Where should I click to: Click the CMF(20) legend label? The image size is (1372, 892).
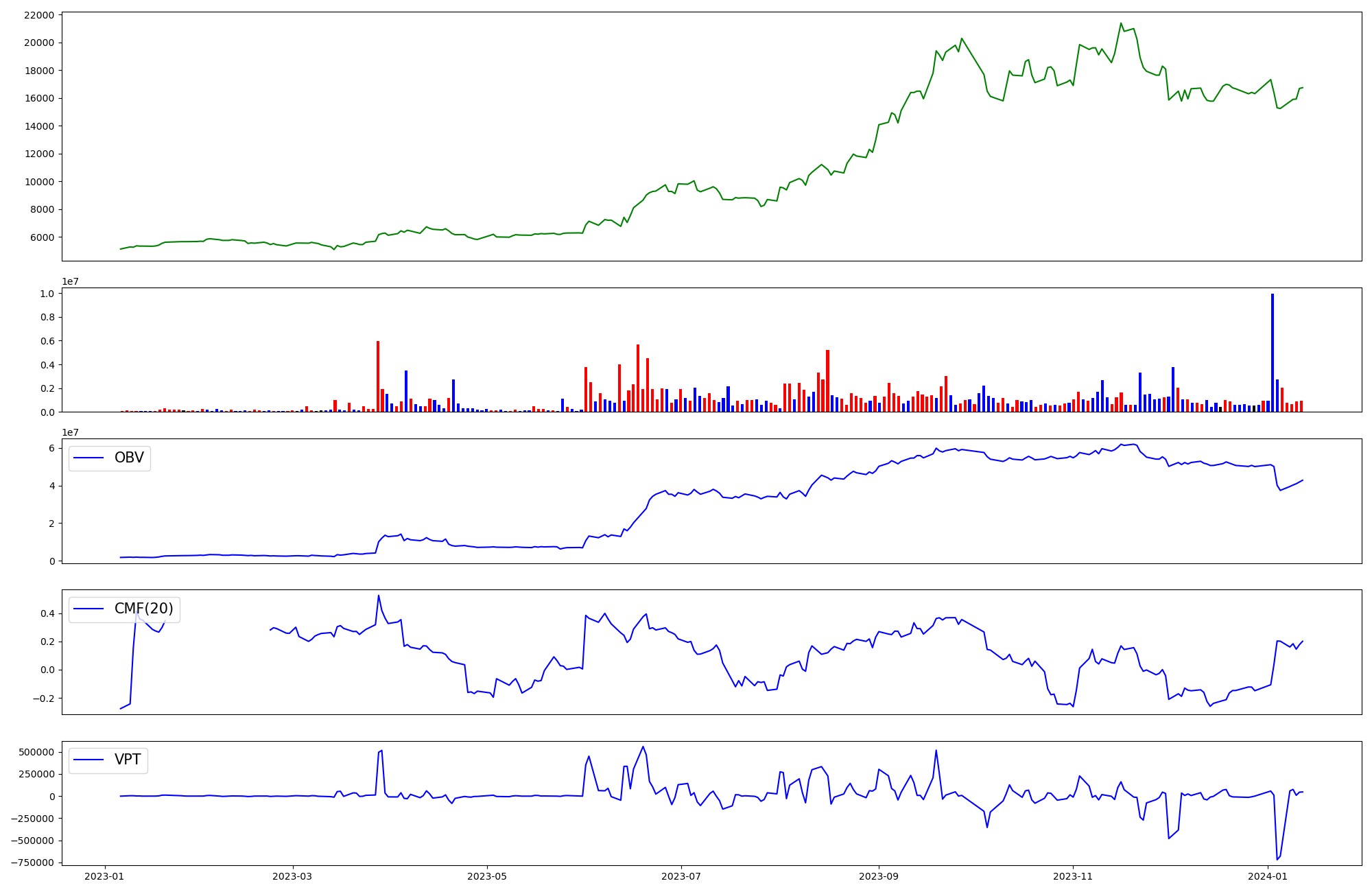[x=143, y=609]
